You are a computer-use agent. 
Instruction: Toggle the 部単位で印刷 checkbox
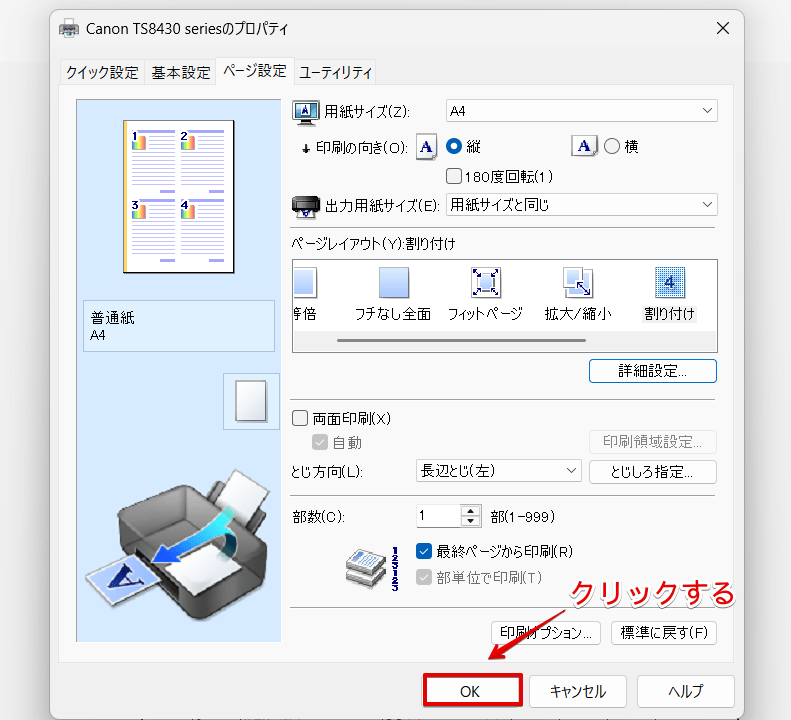[x=424, y=577]
